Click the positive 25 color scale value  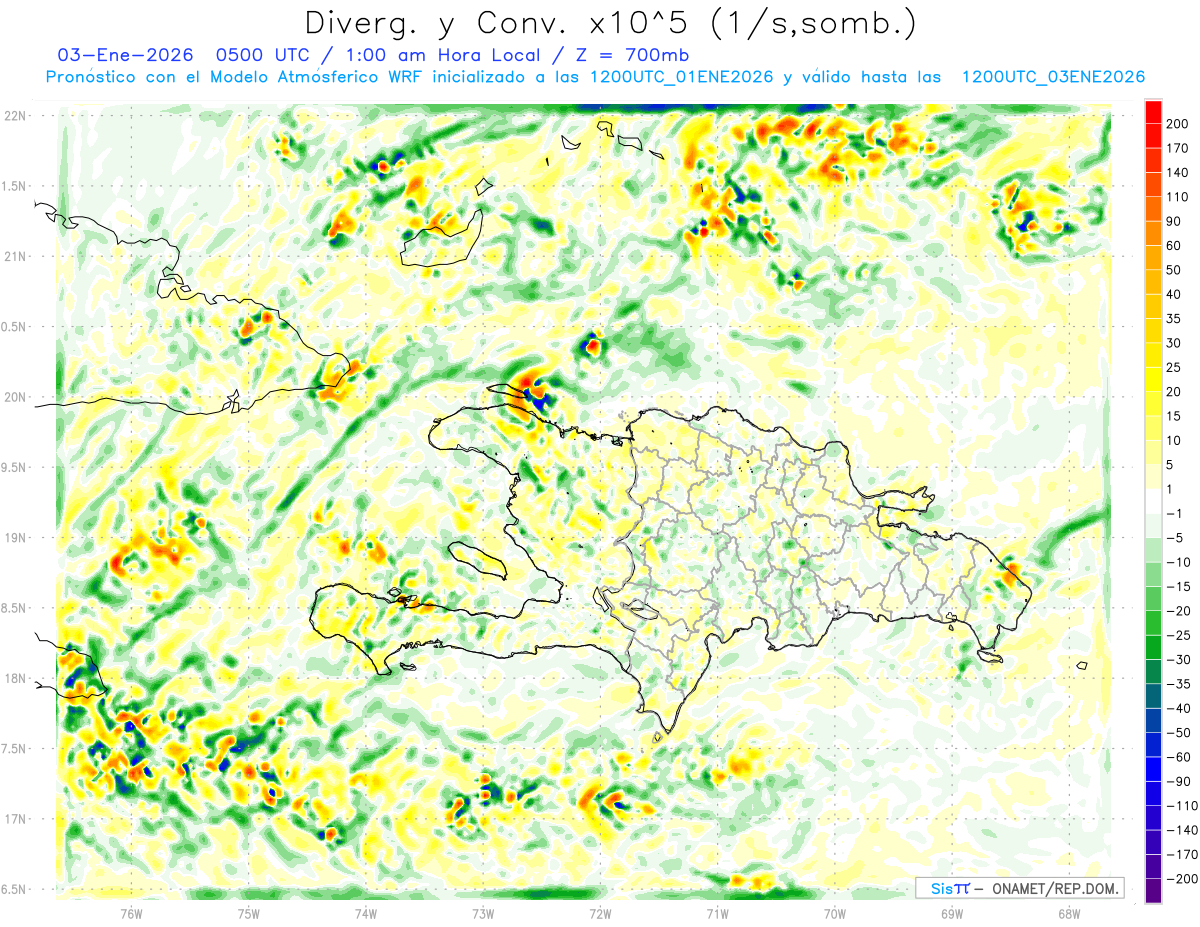tap(1173, 367)
